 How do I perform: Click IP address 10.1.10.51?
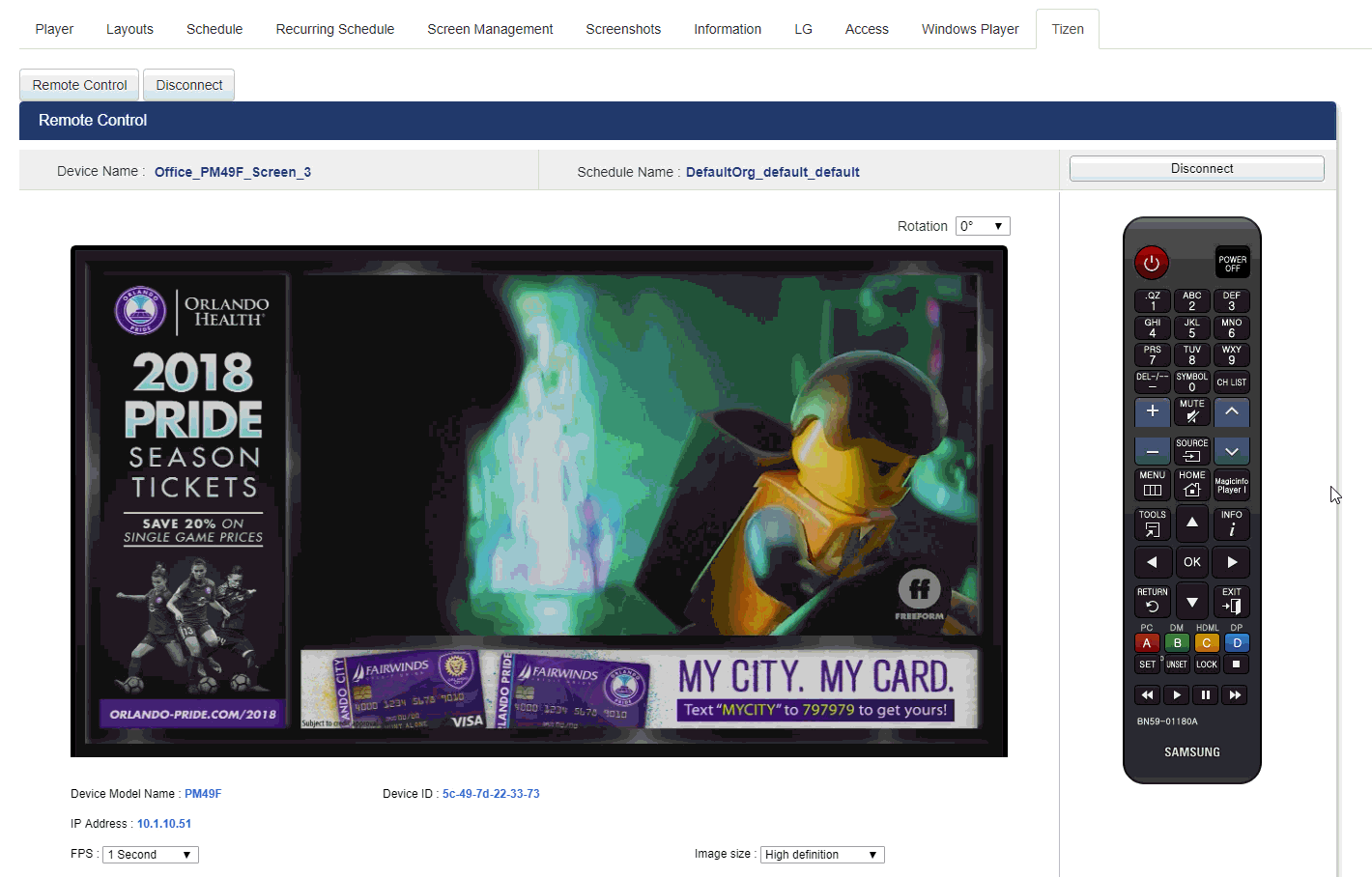(164, 824)
